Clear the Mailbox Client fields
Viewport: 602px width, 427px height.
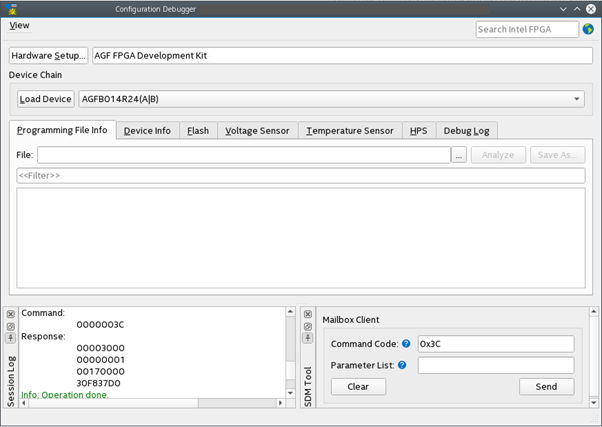(x=358, y=387)
